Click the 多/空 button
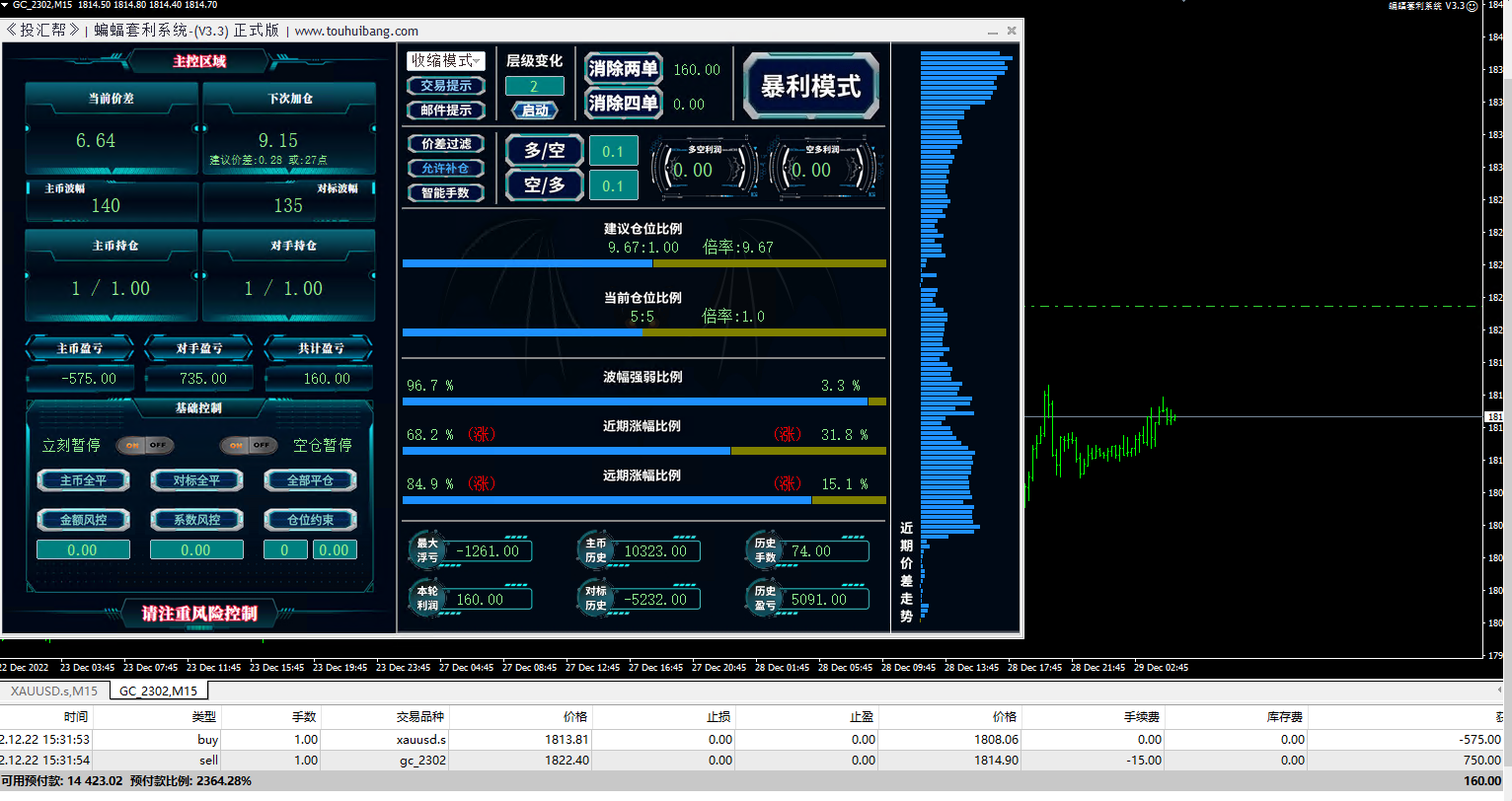The height and width of the screenshot is (801, 1512). pos(545,150)
